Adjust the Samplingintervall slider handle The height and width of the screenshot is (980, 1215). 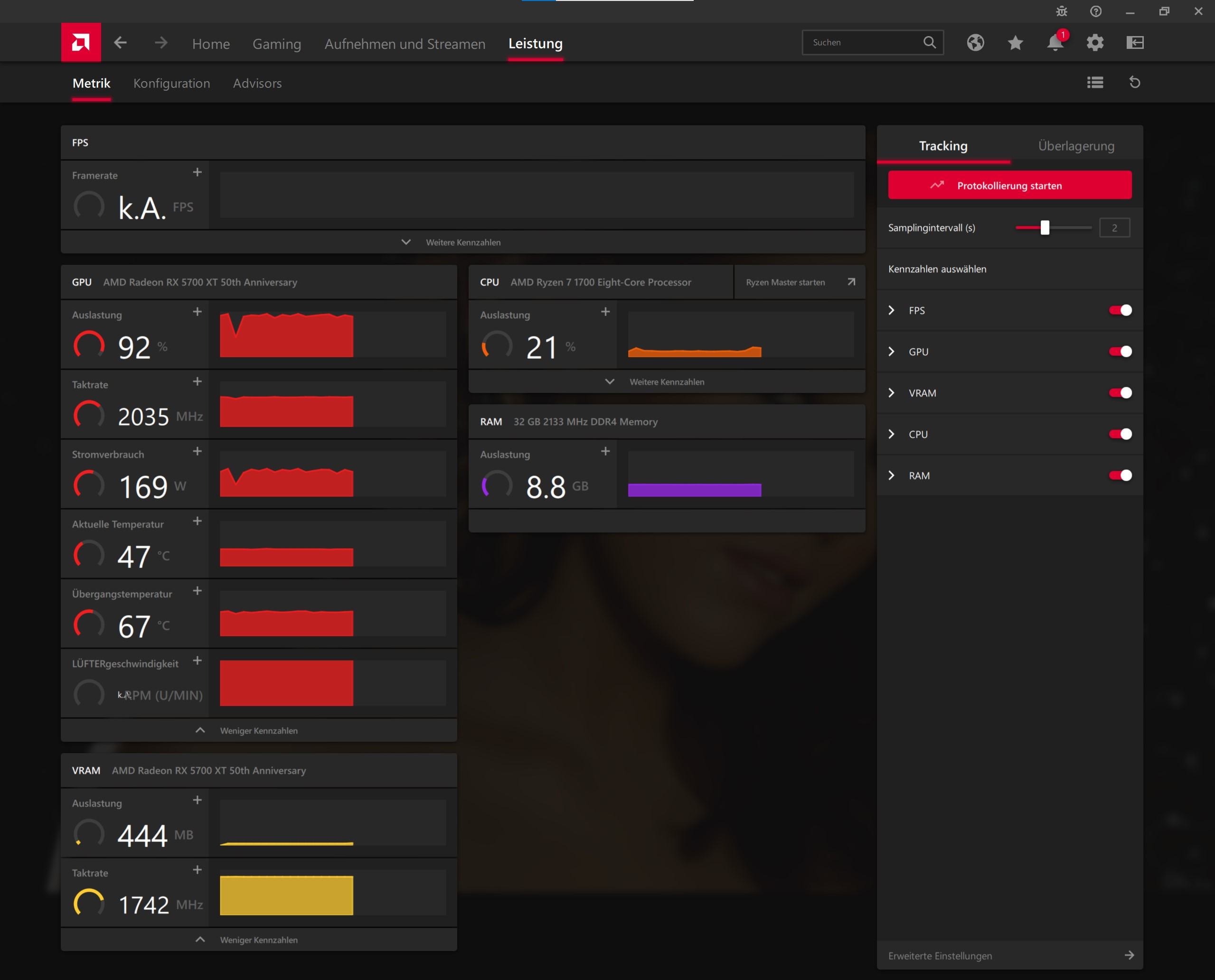tap(1045, 227)
